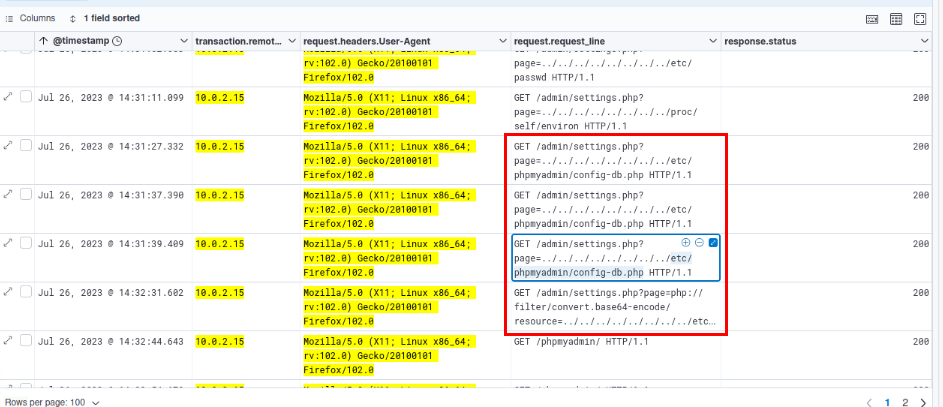Open response.status column options chevron
The height and width of the screenshot is (407, 943).
(x=925, y=41)
